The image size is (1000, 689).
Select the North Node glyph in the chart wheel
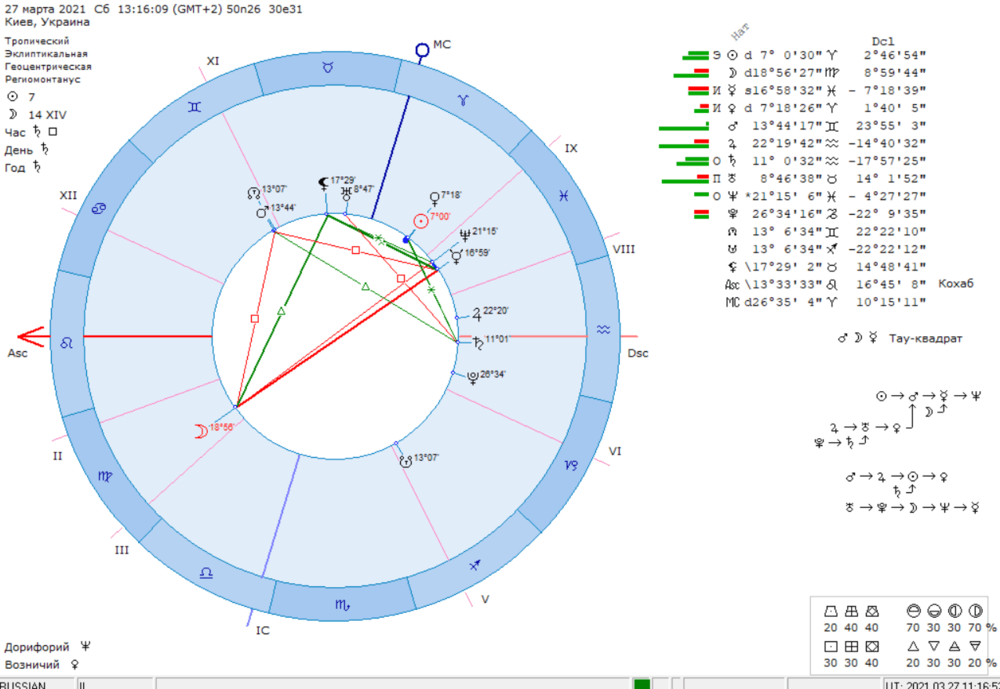point(253,193)
